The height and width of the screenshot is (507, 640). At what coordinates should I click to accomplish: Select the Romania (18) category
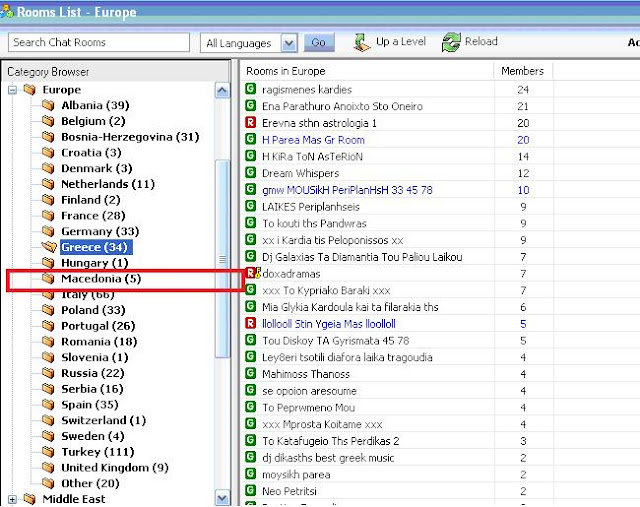pyautogui.click(x=99, y=342)
